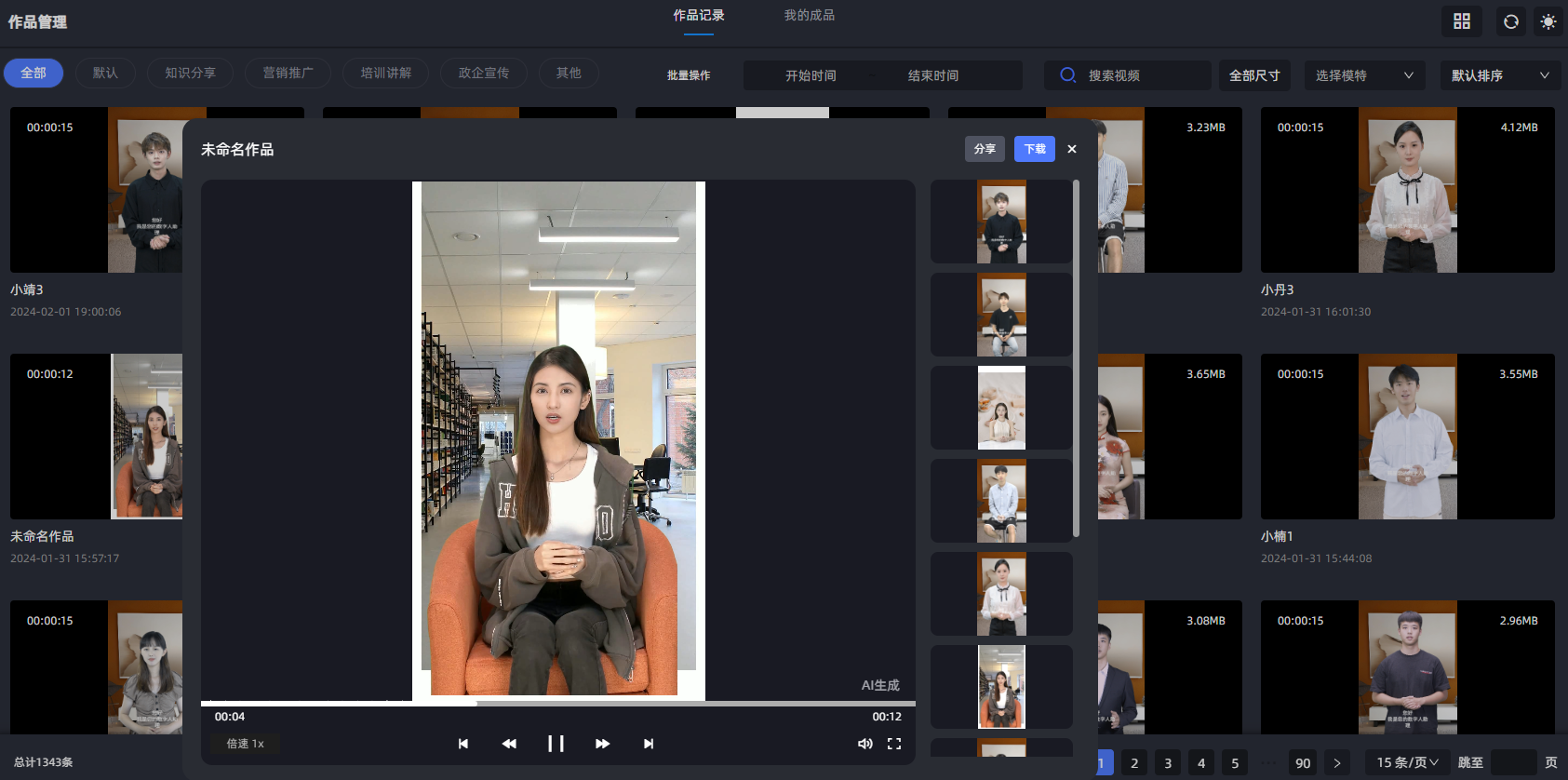Click the 小丹3 title text
1568x780 pixels.
1277,290
